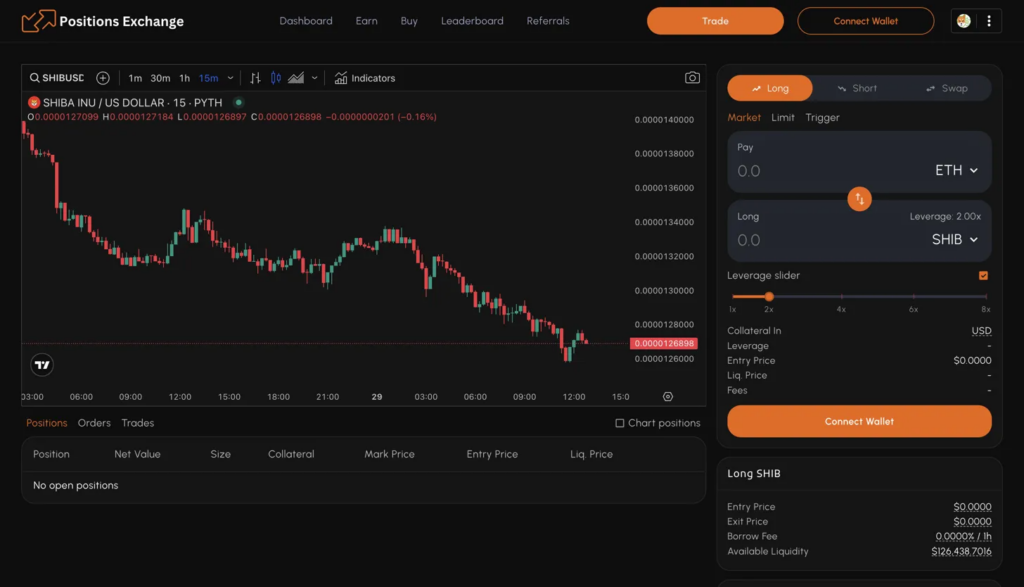Screen dimensions: 1024x587
Task: Set leverage slider to 4x mark
Action: (841, 296)
